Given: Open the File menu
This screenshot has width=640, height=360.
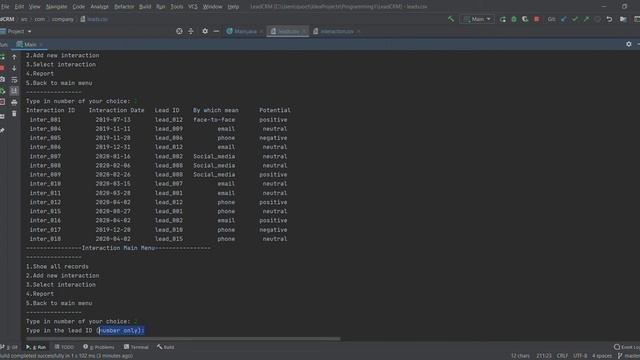Looking at the screenshot, I should pos(4,7).
